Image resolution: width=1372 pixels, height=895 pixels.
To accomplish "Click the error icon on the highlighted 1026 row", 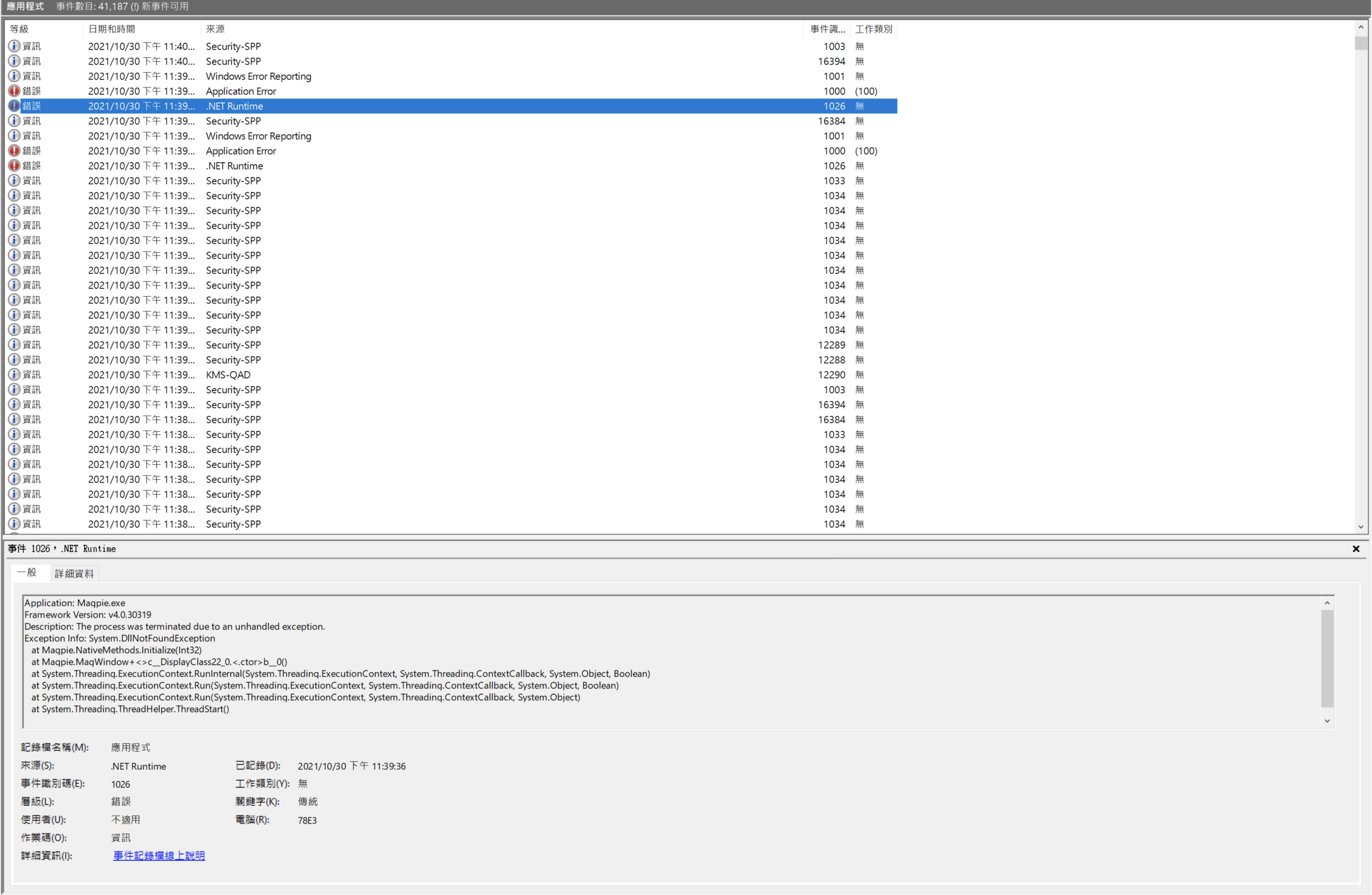I will [13, 105].
